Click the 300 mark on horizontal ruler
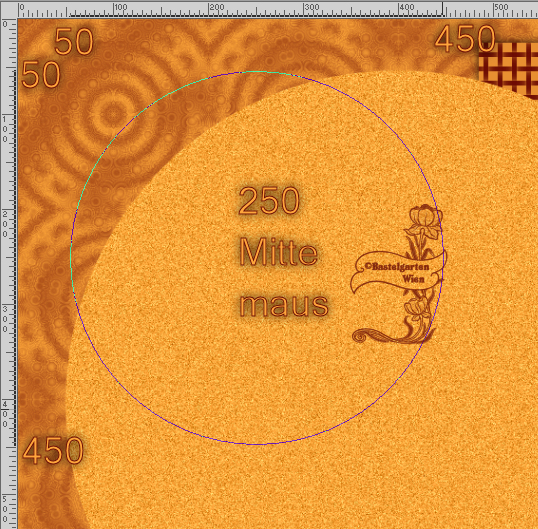This screenshot has height=529, width=538. (312, 7)
